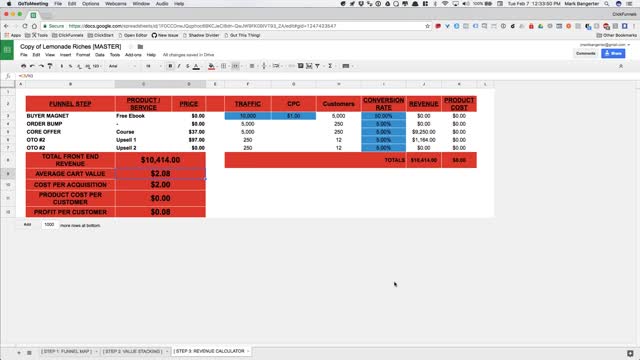This screenshot has width=640, height=360.
Task: Switch to the Step 2: Value Stacking tab
Action: pyautogui.click(x=133, y=351)
